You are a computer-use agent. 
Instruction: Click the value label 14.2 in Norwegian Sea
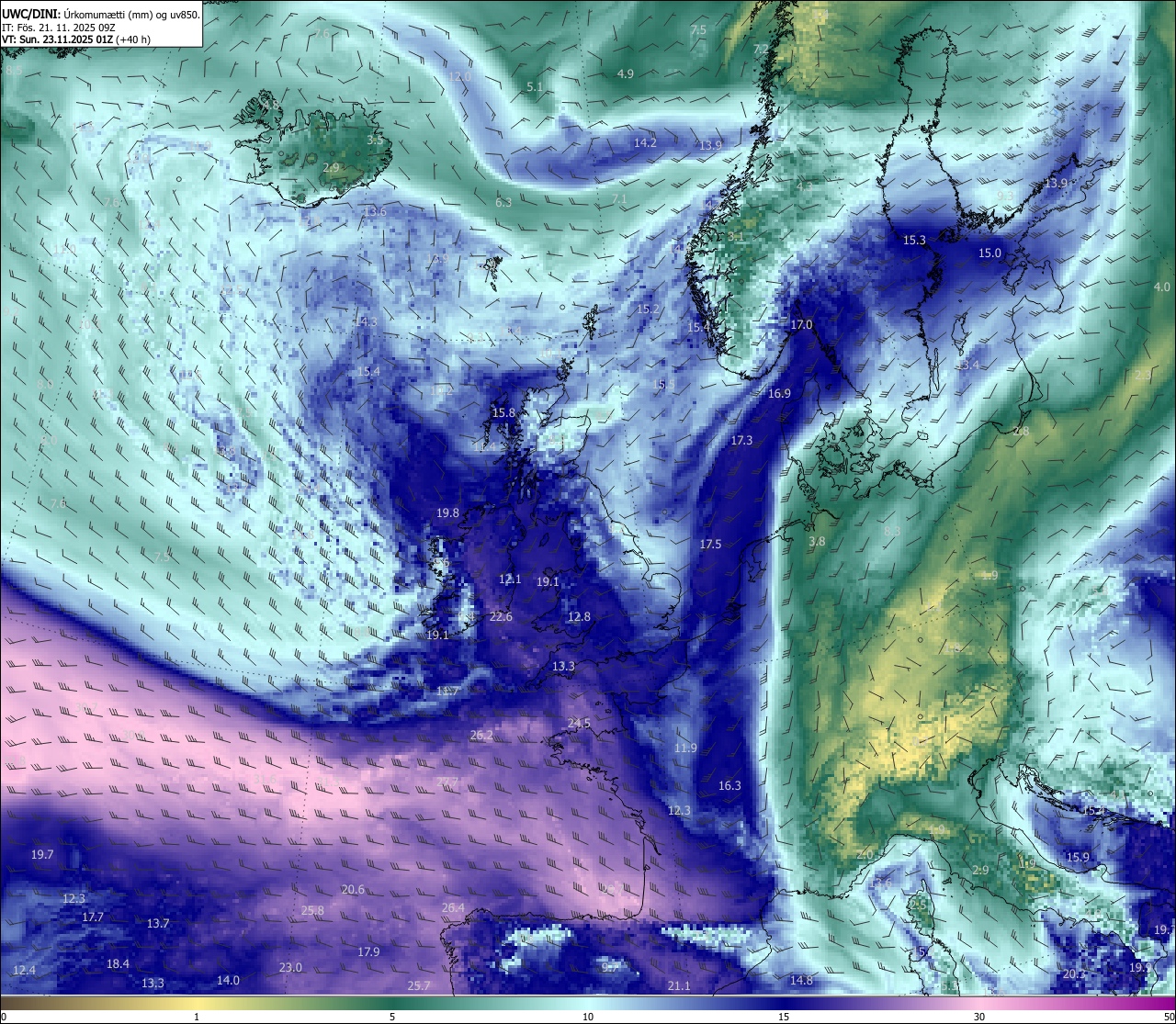[645, 142]
